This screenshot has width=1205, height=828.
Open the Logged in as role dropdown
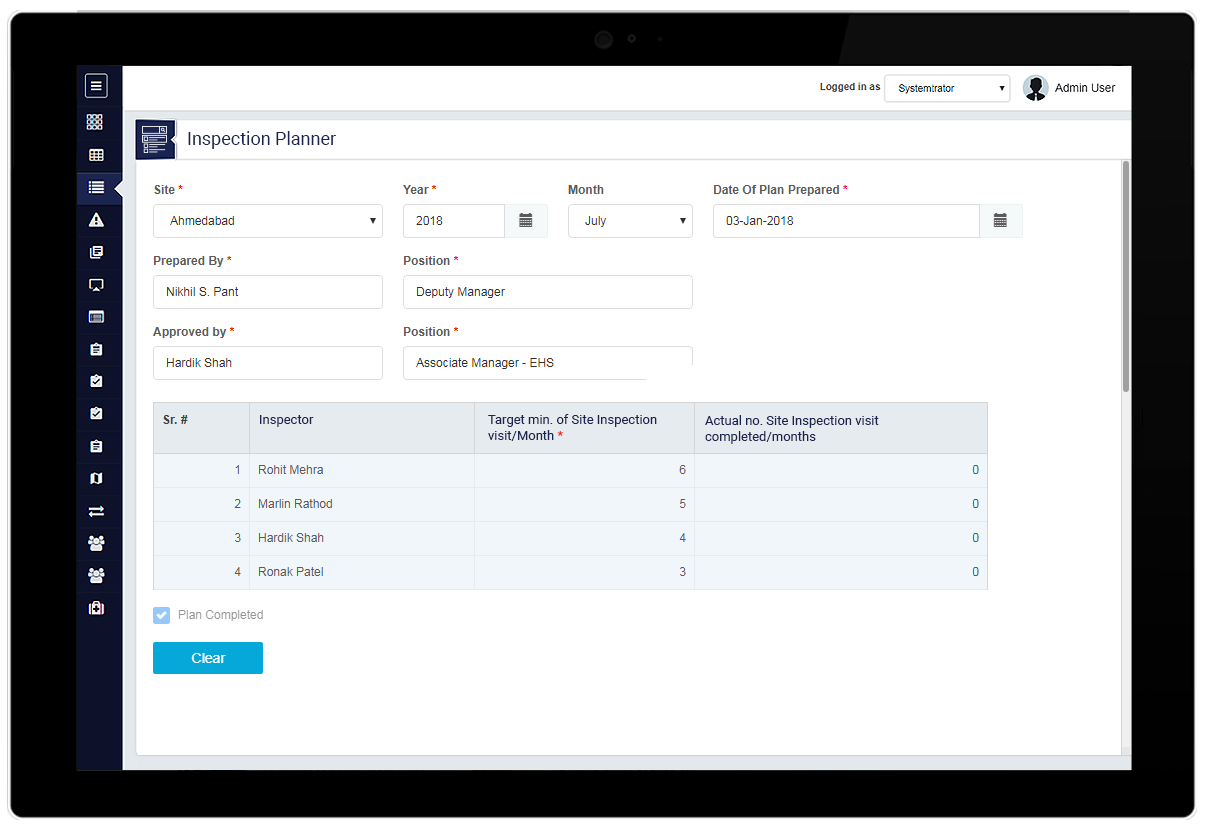[x=947, y=88]
